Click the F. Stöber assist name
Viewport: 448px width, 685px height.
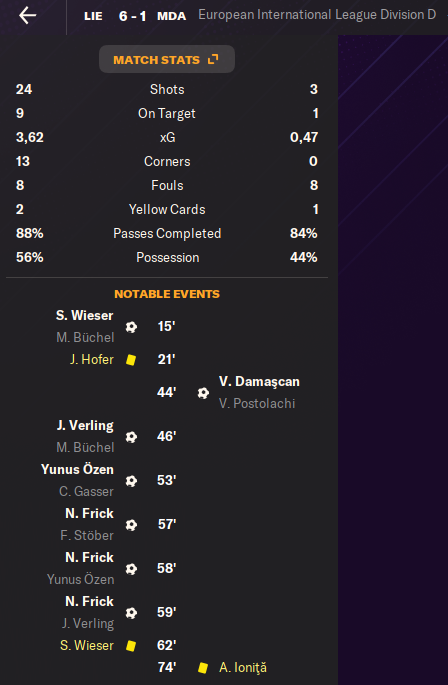tap(87, 535)
